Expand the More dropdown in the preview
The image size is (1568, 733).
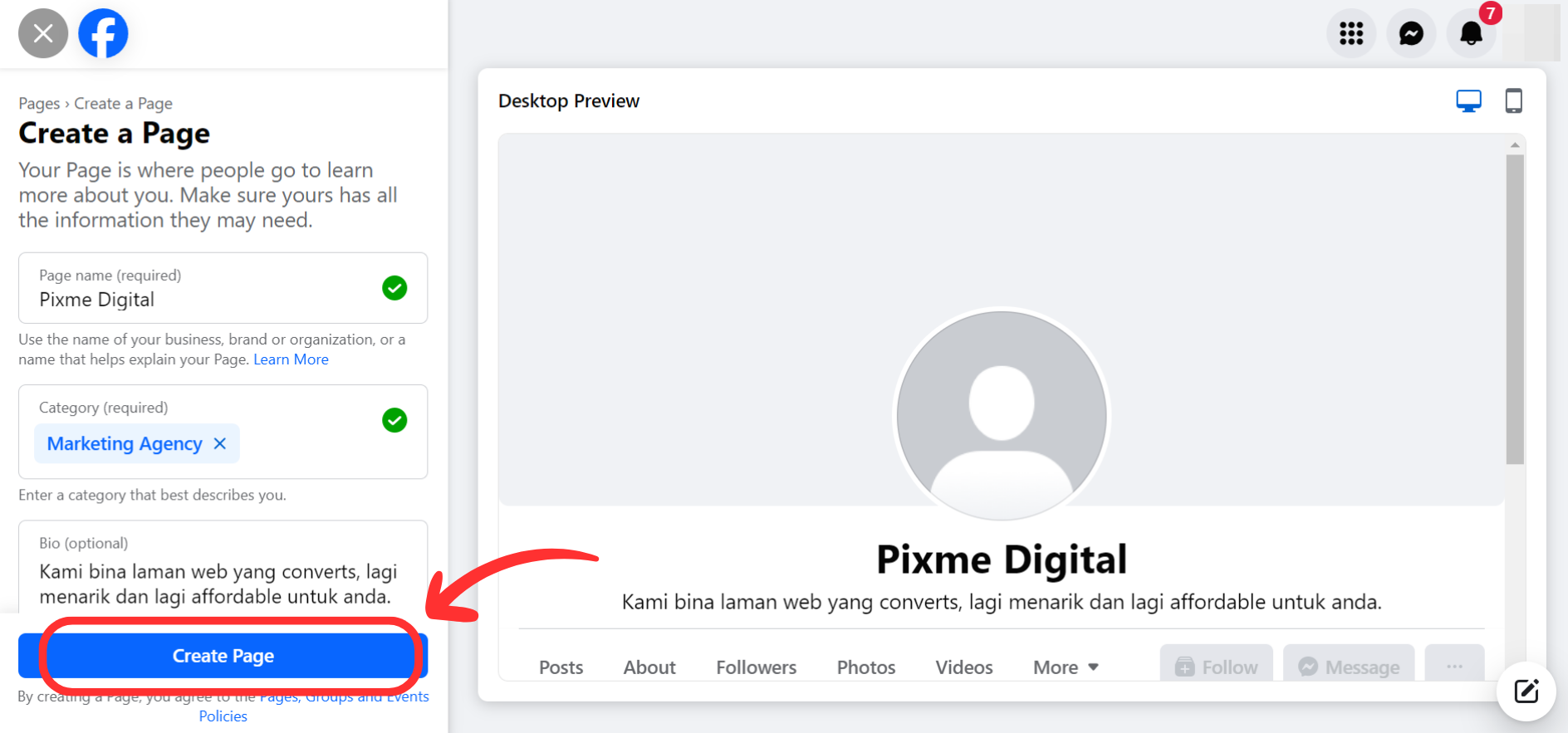click(x=1066, y=667)
